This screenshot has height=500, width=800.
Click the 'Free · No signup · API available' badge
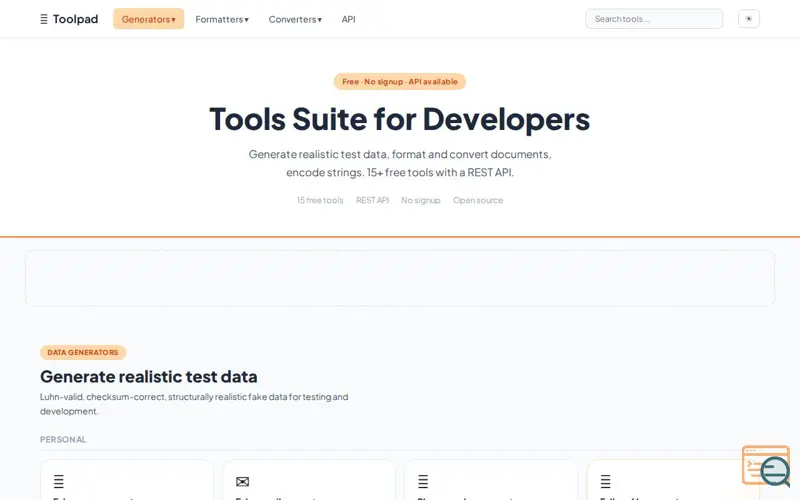tap(400, 82)
